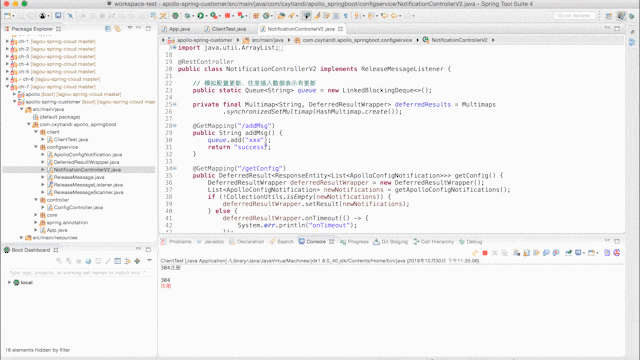Click Collapse All in Package Explorer
The height and width of the screenshot is (360, 640).
tap(108, 29)
